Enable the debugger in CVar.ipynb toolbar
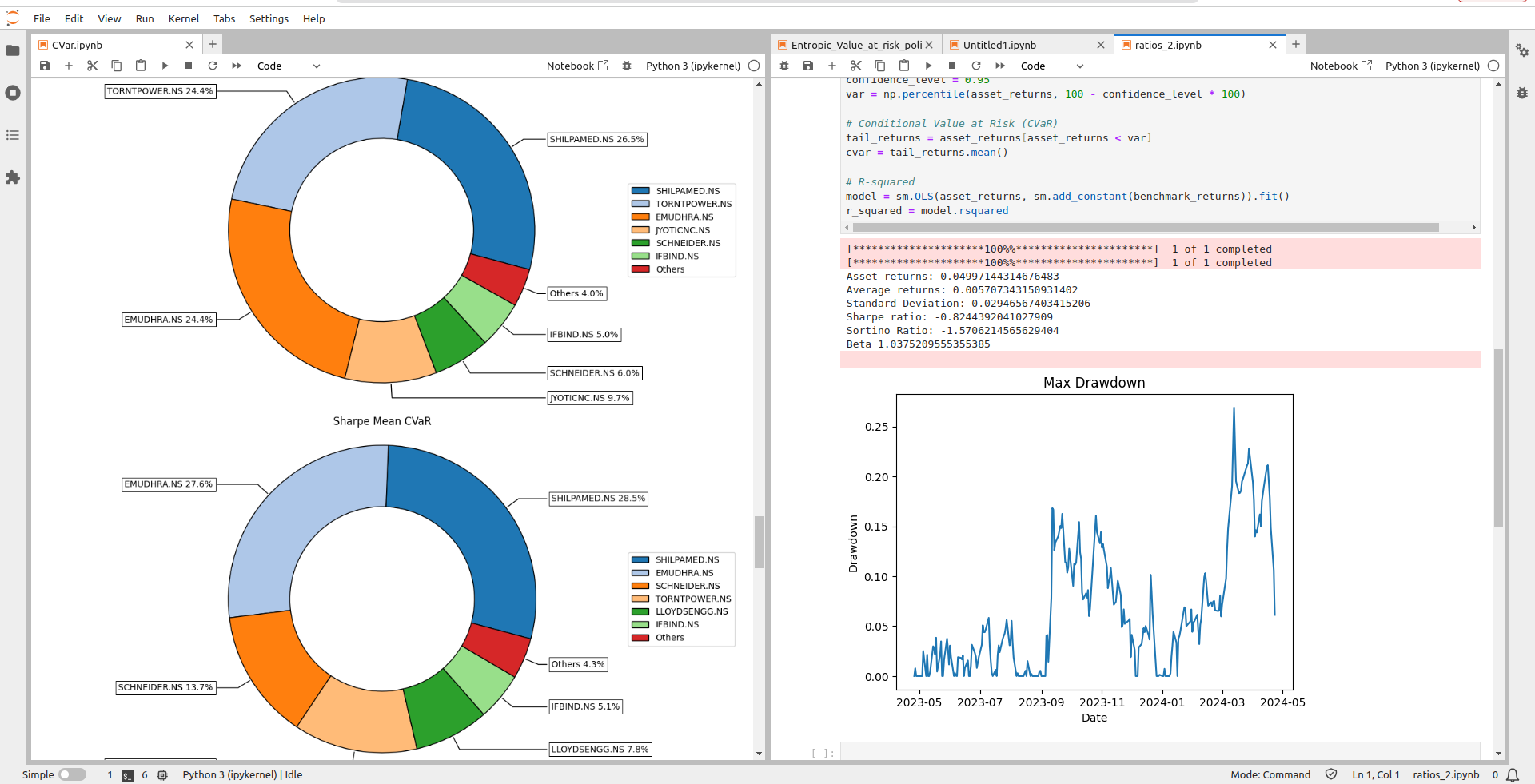1535x784 pixels. point(627,66)
